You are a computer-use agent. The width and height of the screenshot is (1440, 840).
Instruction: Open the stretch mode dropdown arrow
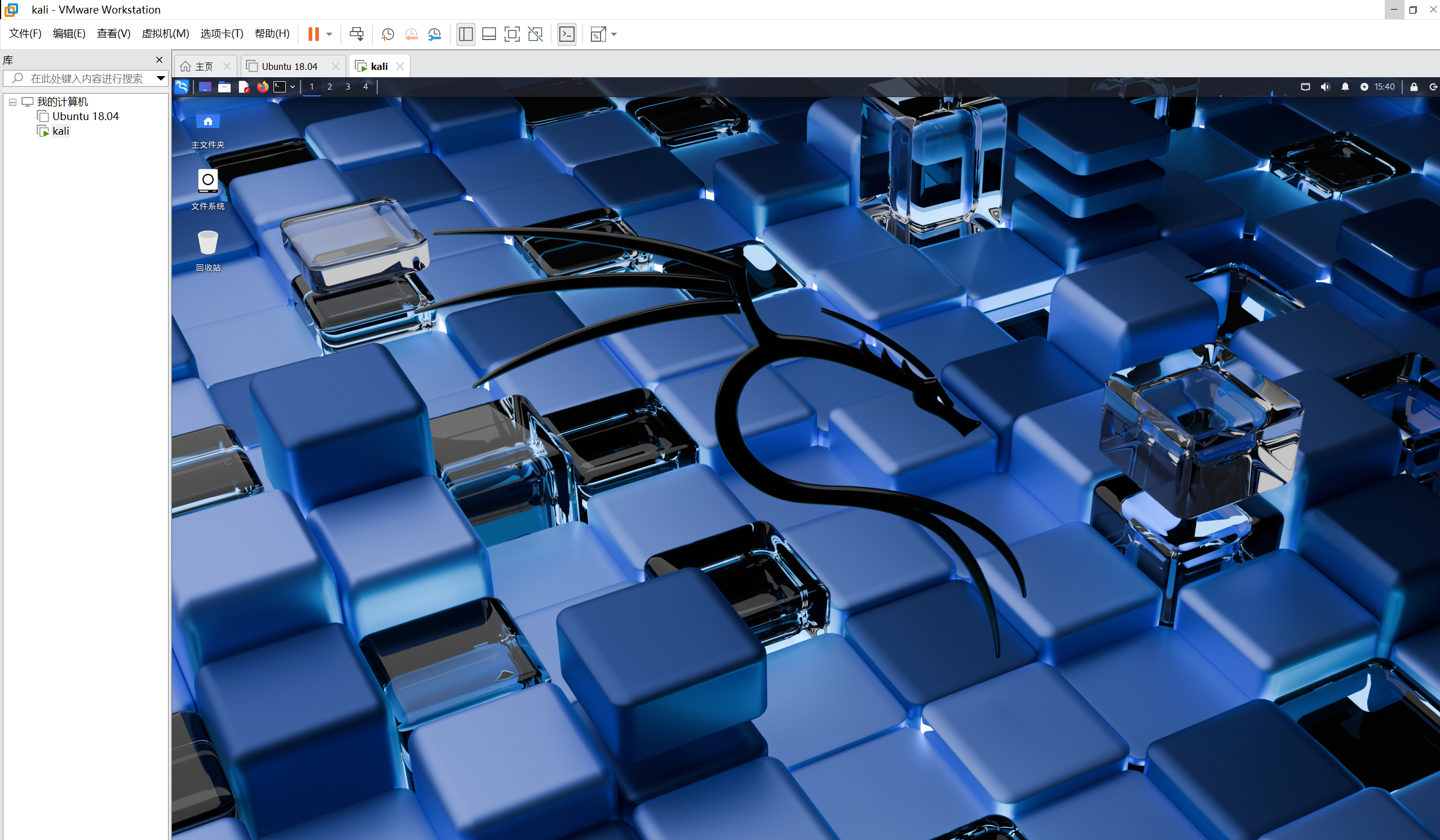(615, 34)
